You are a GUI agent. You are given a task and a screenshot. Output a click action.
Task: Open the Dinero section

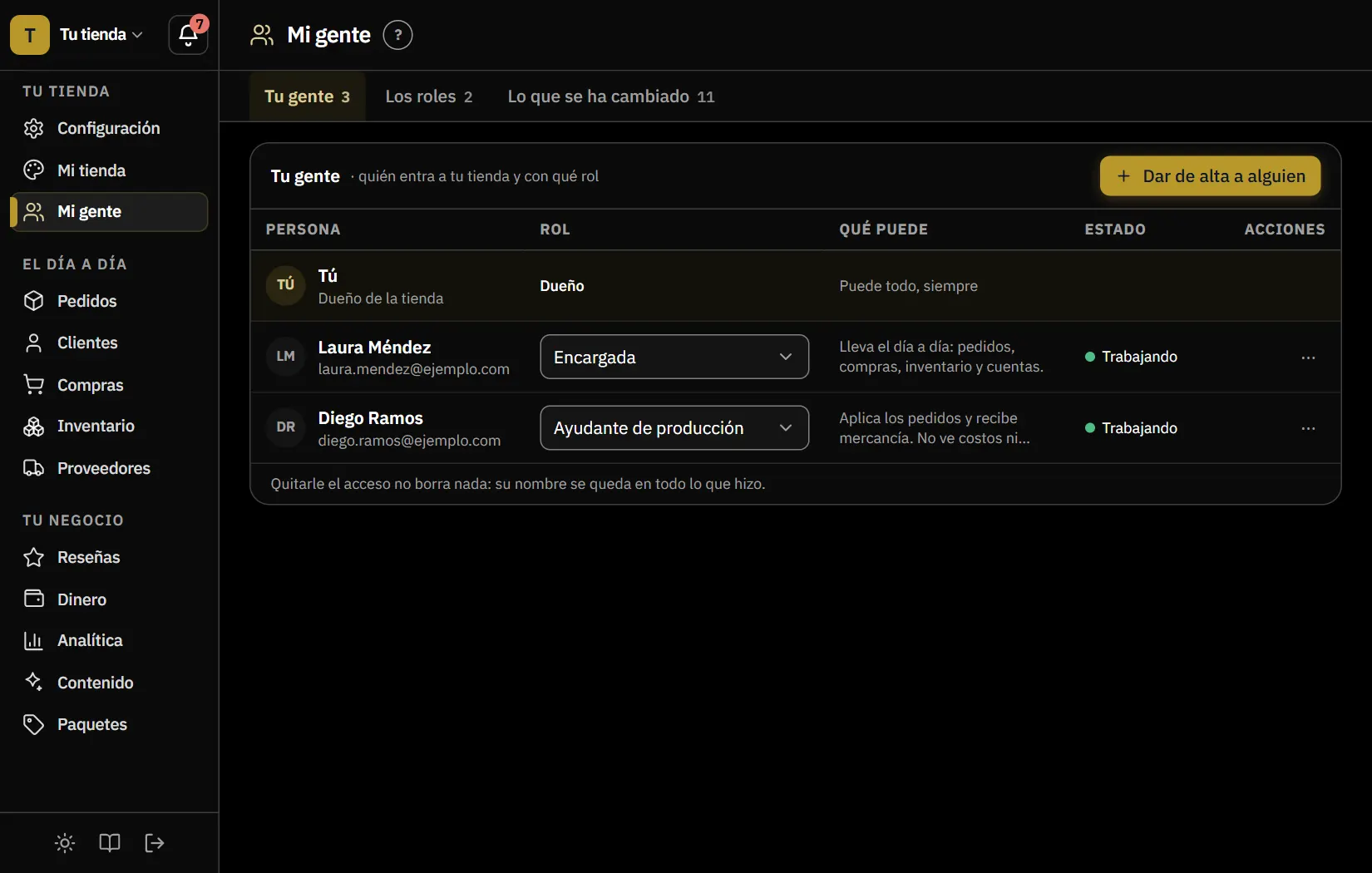point(109,599)
